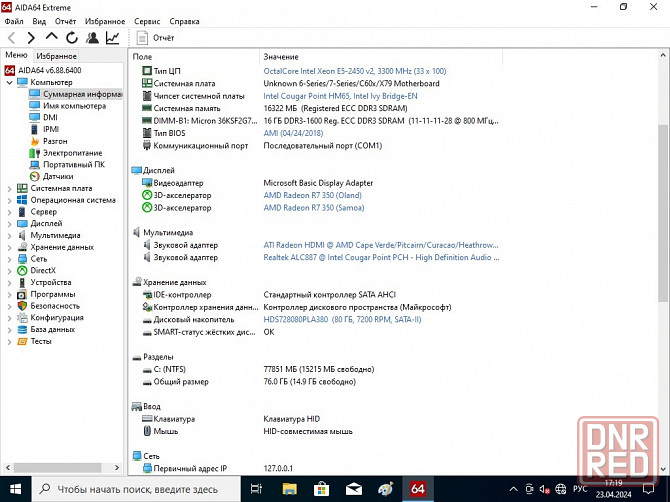
Task: Expand the Хранение данных tree node
Action: 9,247
